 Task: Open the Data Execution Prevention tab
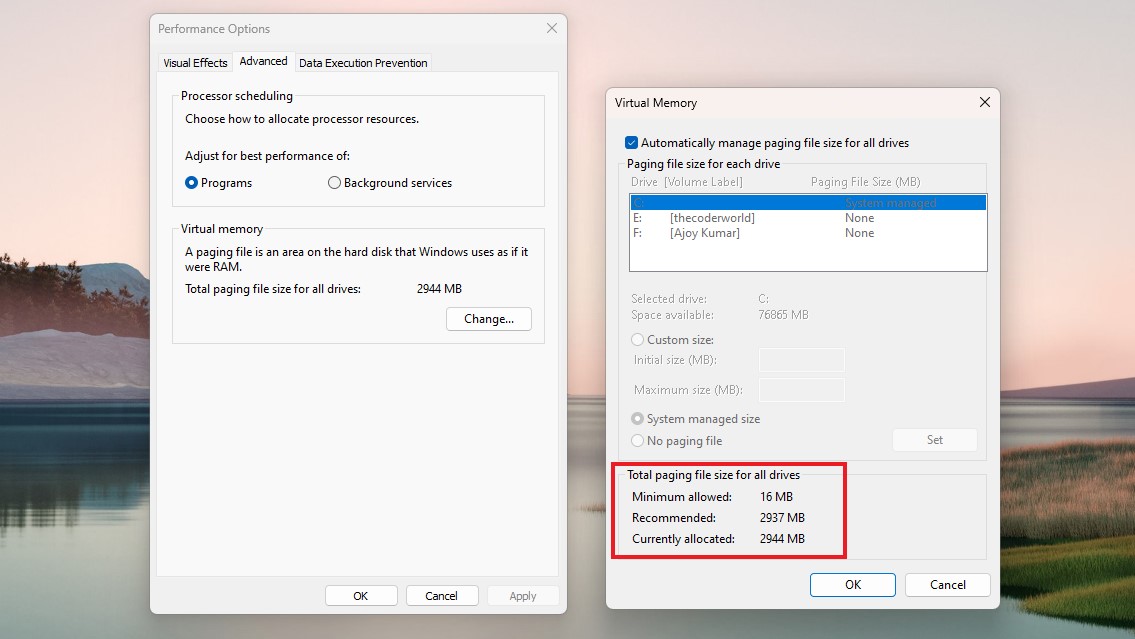coord(363,63)
